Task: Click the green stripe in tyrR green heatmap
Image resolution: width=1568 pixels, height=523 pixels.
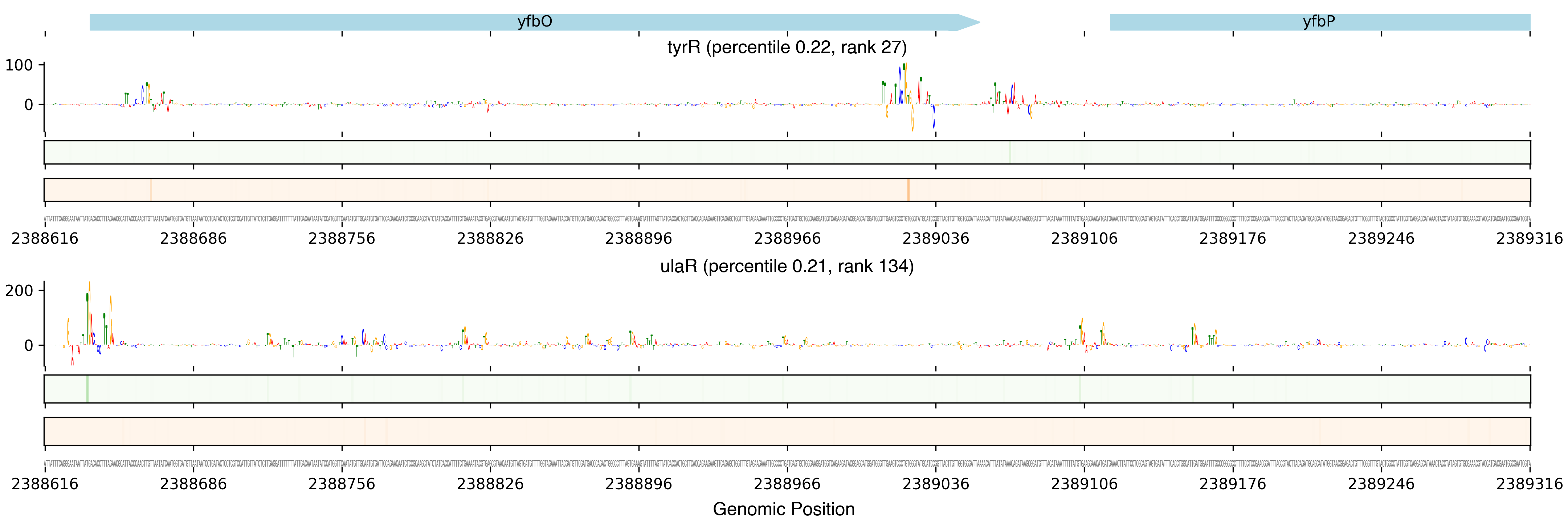Action: [1010, 152]
